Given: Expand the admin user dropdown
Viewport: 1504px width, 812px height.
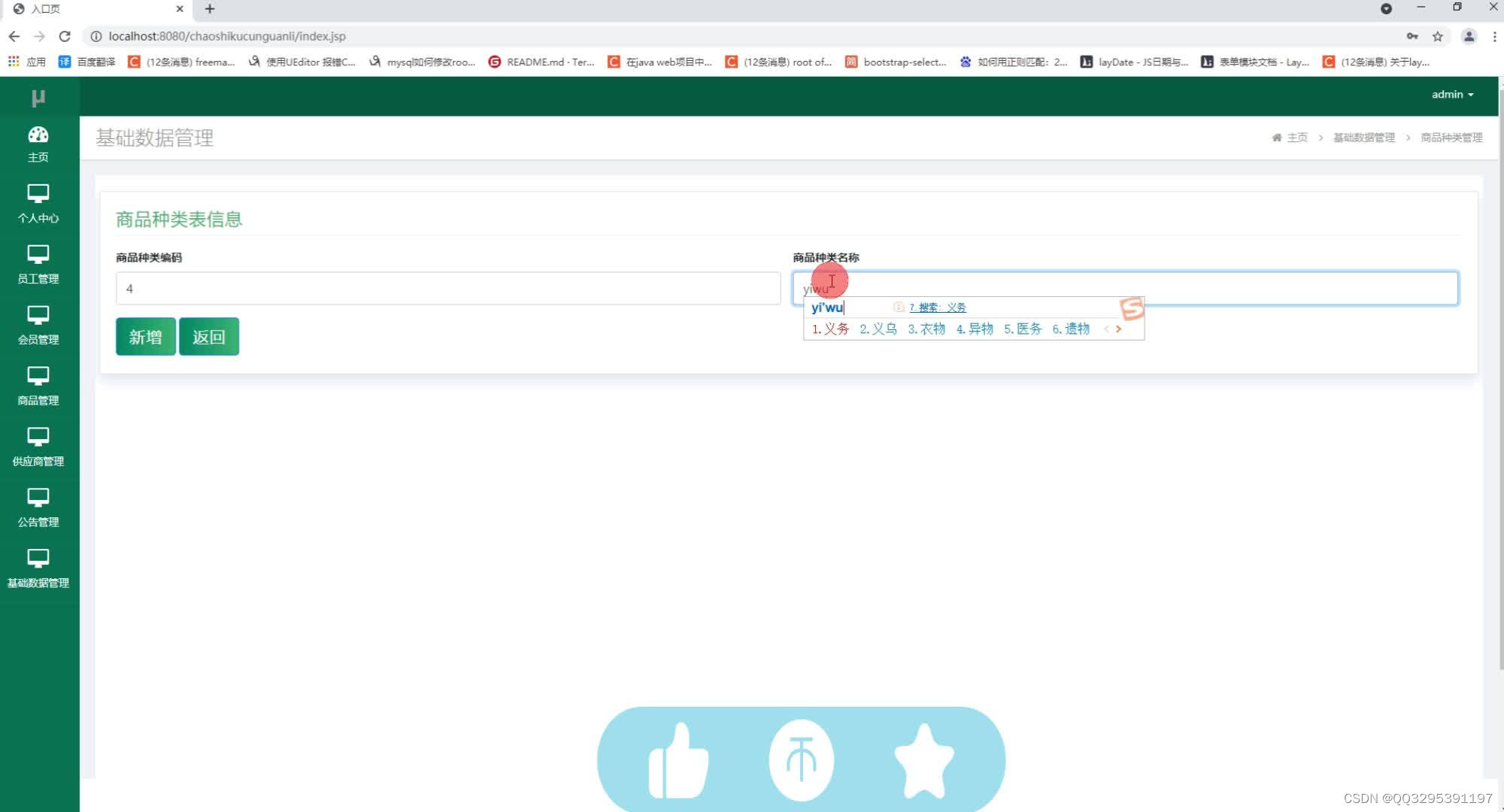Looking at the screenshot, I should (x=1452, y=95).
